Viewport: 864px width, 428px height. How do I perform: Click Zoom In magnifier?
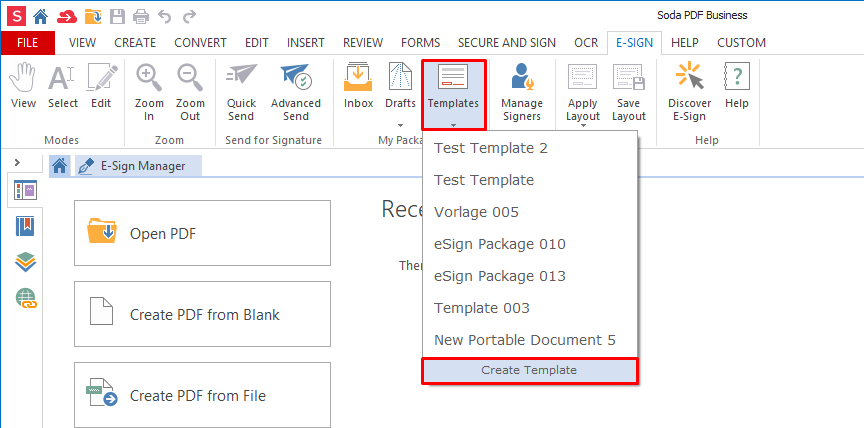[149, 93]
